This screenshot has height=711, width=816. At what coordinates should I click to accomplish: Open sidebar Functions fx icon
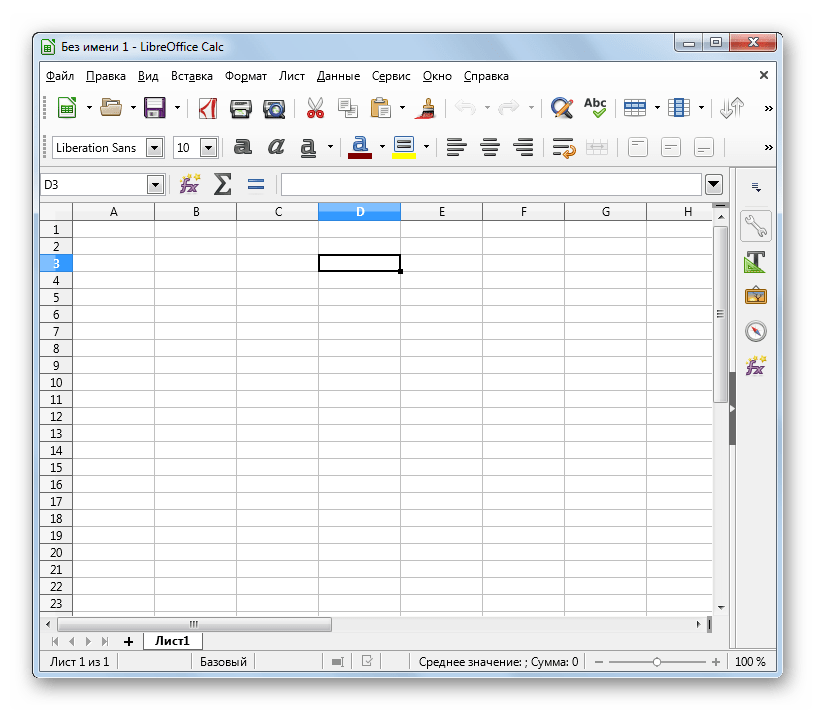click(x=756, y=366)
